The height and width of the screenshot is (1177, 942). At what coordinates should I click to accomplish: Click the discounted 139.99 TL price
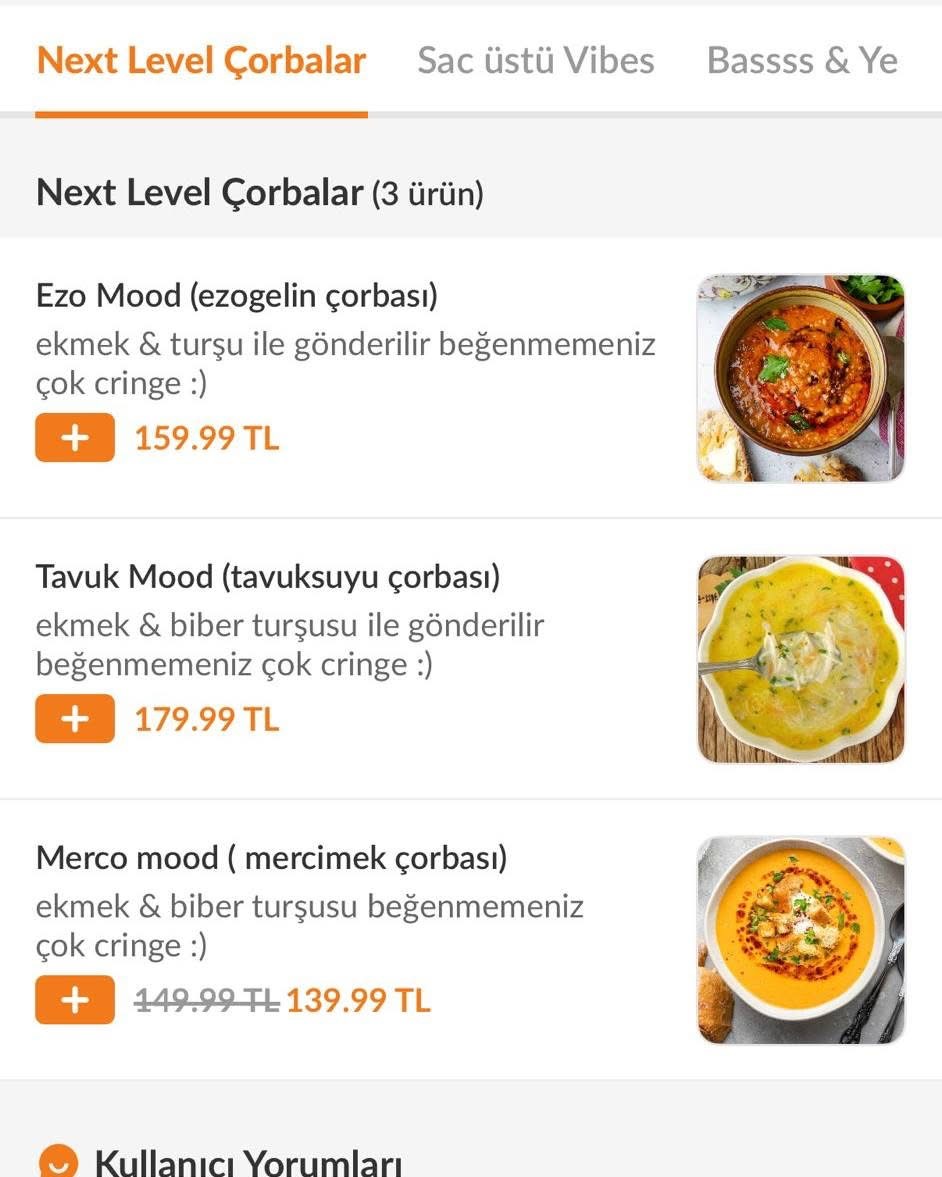(x=358, y=1001)
